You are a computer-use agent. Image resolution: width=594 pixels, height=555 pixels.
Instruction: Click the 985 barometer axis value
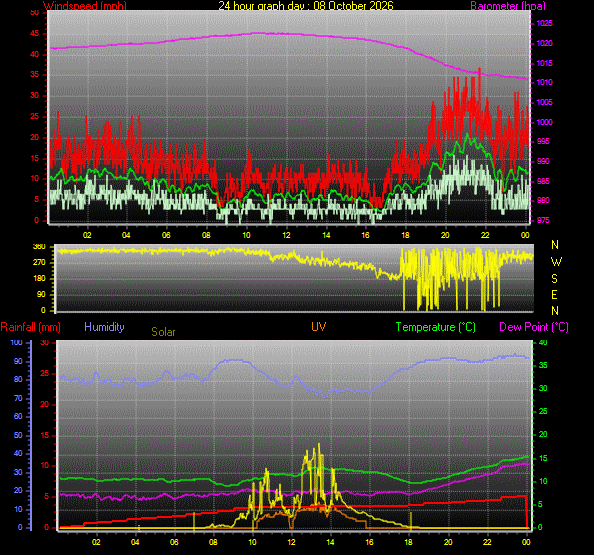tap(543, 181)
